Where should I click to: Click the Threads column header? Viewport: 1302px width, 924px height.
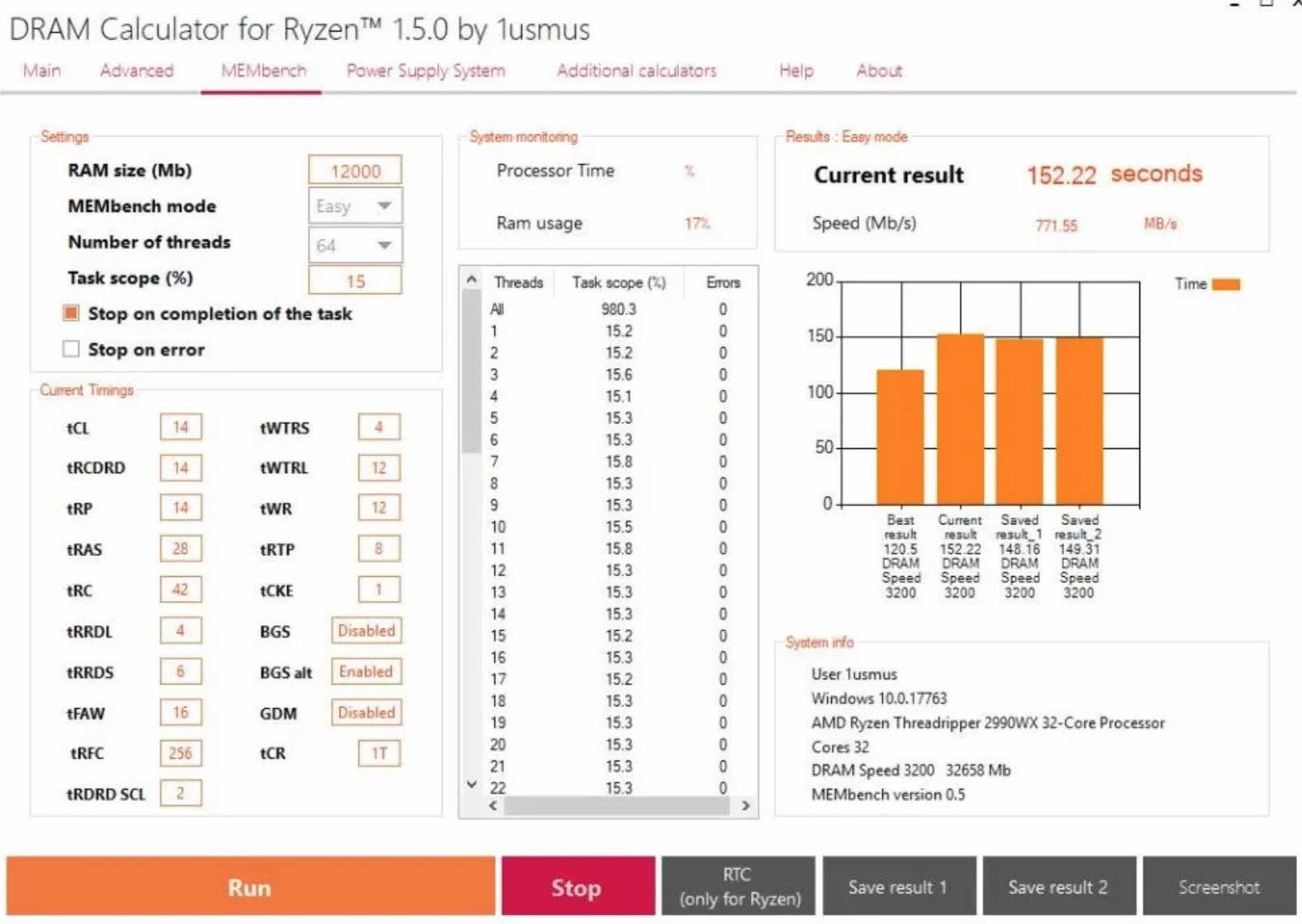518,282
